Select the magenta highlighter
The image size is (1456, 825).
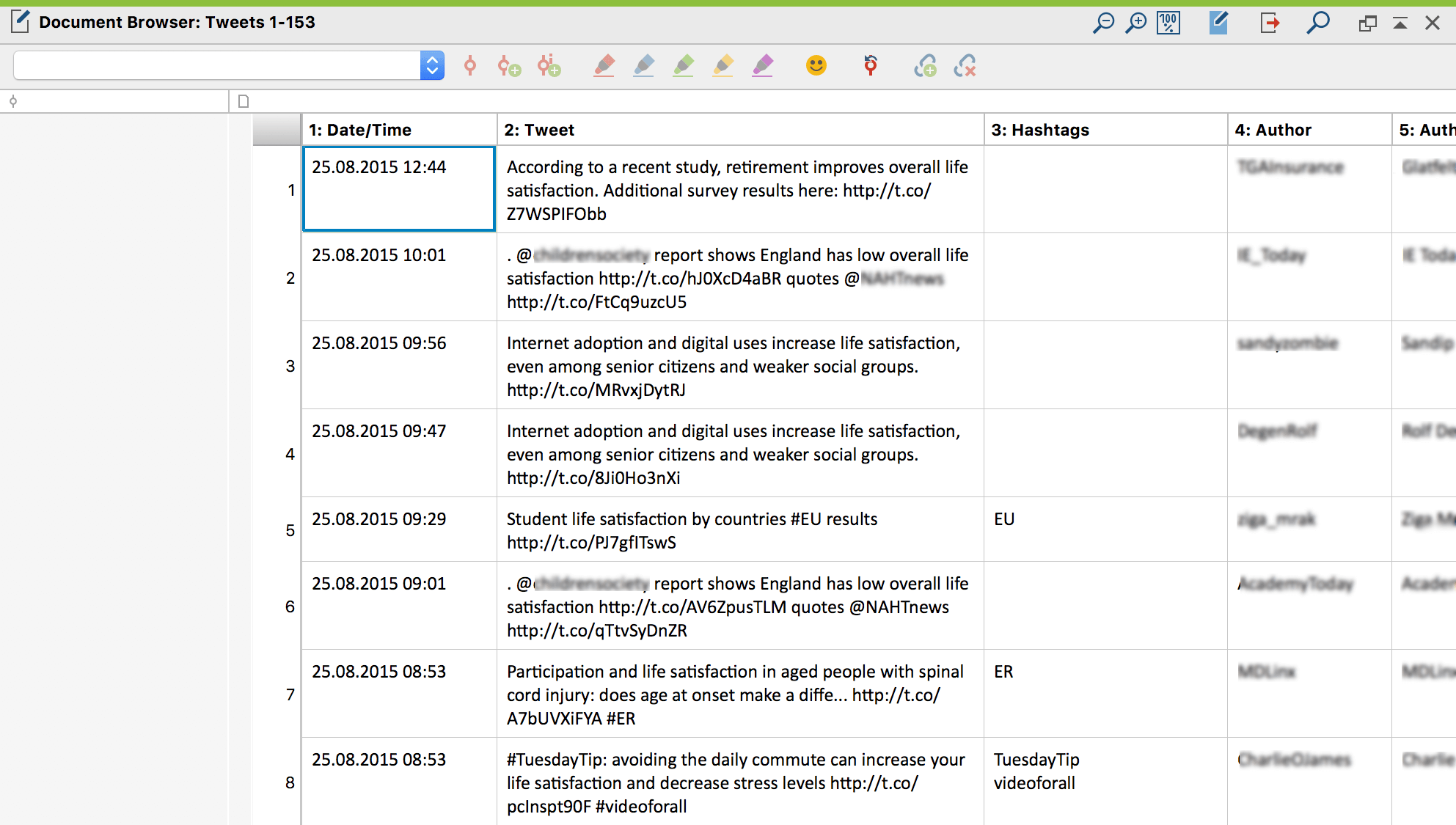click(x=762, y=66)
